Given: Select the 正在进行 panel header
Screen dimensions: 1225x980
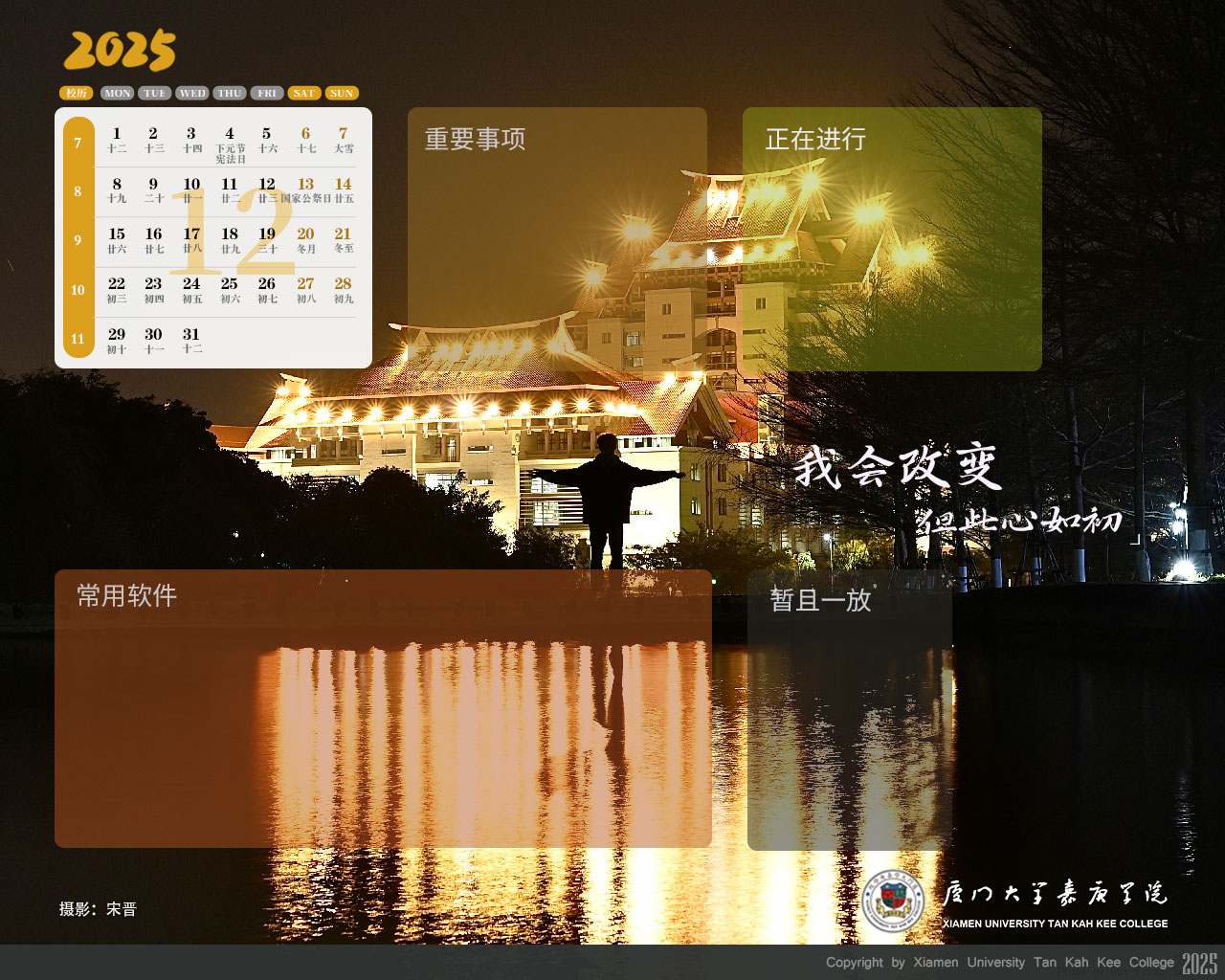Looking at the screenshot, I should [x=815, y=140].
